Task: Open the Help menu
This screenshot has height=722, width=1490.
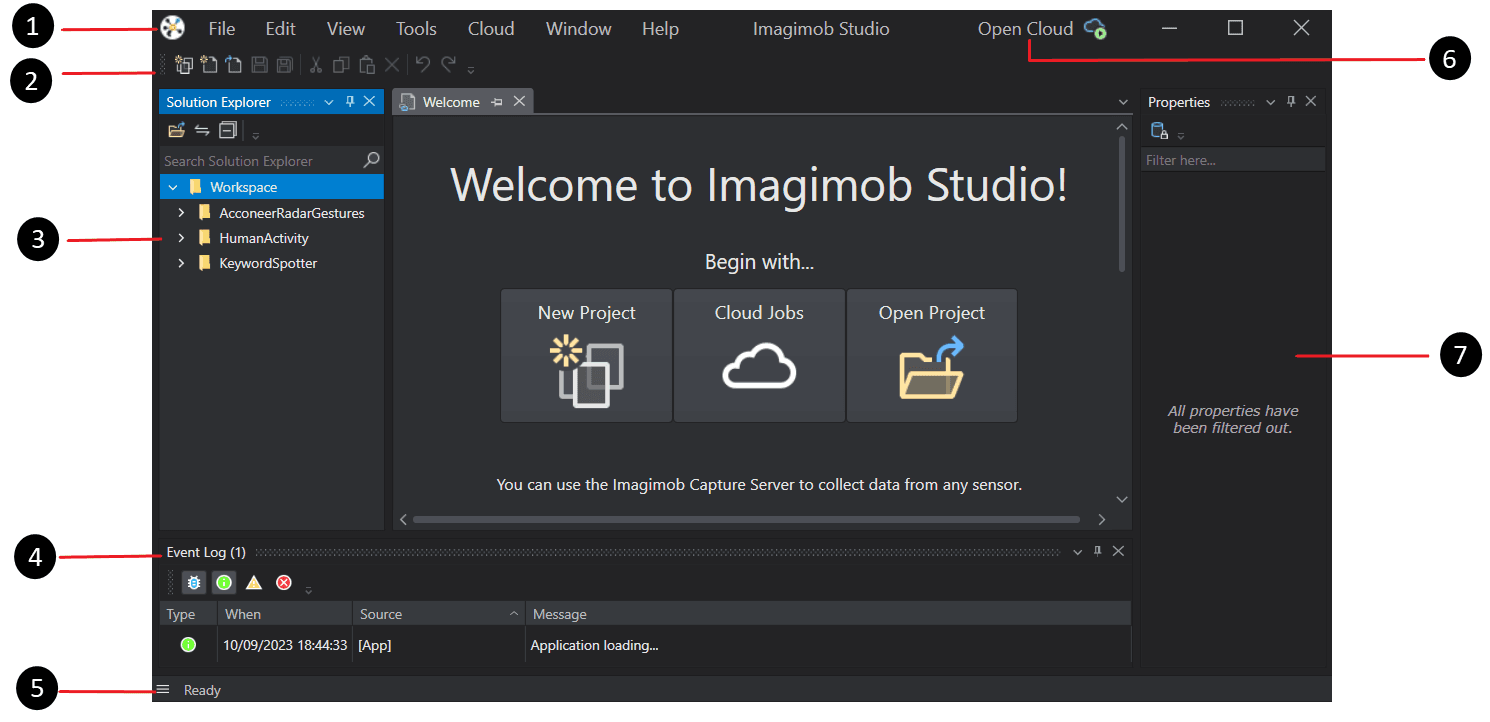Action: 660,29
